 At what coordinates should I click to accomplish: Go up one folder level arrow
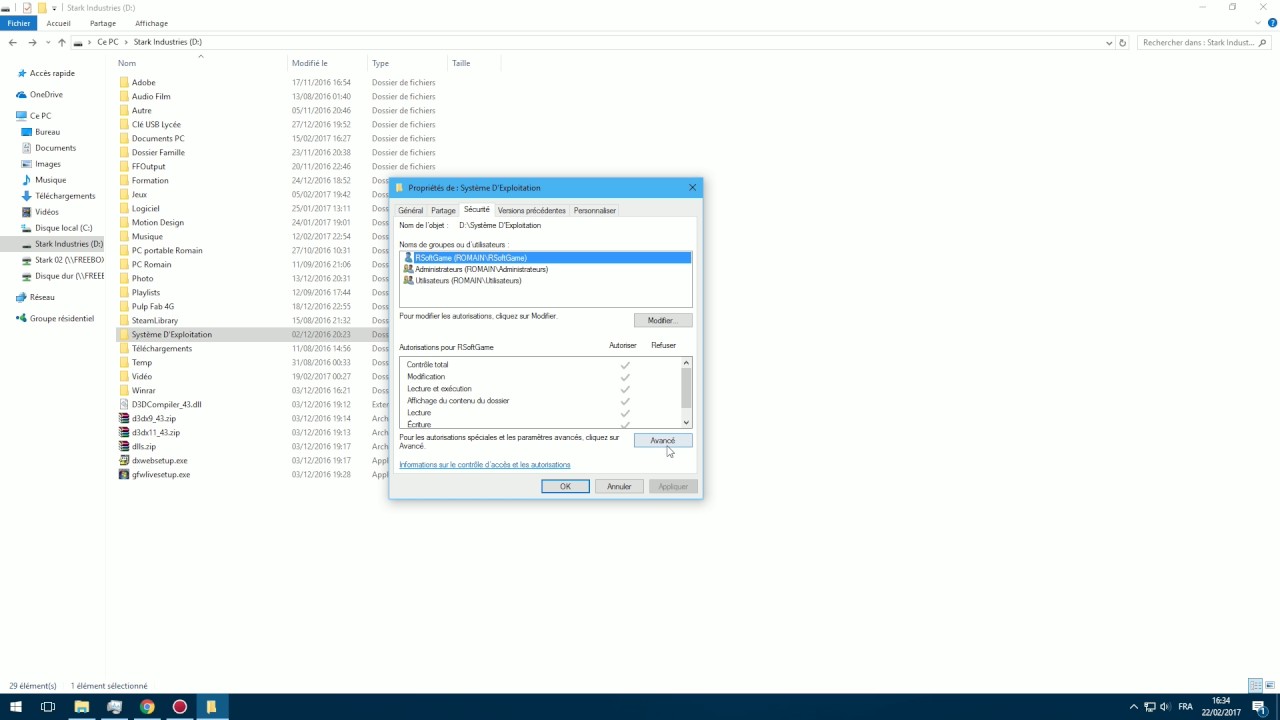point(61,43)
